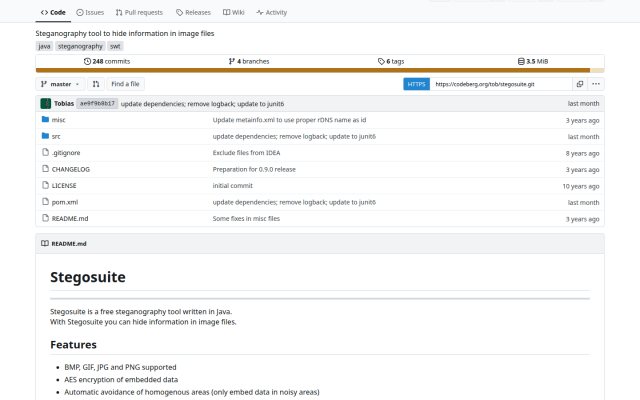Viewport: 640px width, 400px height.
Task: Click the 248 commits history link
Action: 107,61
